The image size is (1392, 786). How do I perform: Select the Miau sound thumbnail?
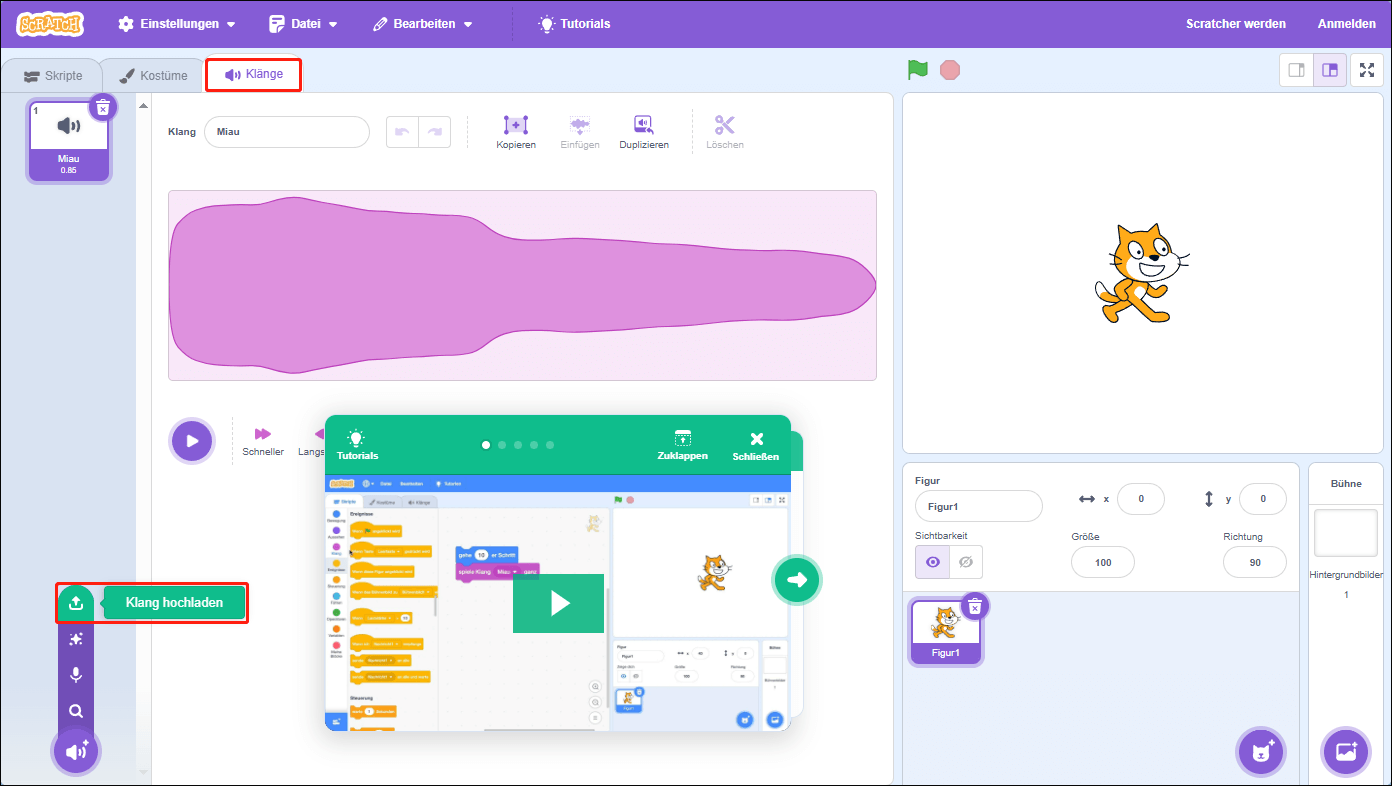tap(68, 142)
